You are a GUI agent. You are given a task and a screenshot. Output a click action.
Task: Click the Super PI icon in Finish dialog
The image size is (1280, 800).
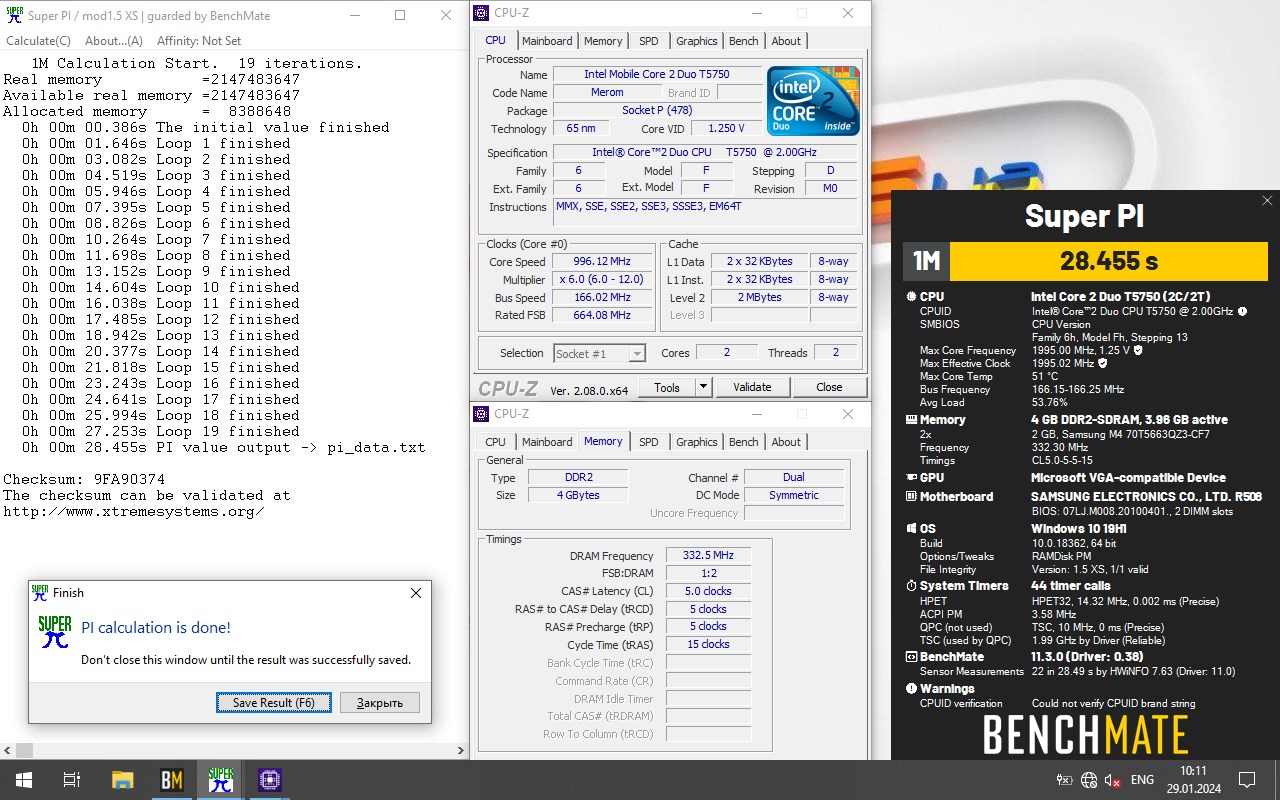click(54, 633)
